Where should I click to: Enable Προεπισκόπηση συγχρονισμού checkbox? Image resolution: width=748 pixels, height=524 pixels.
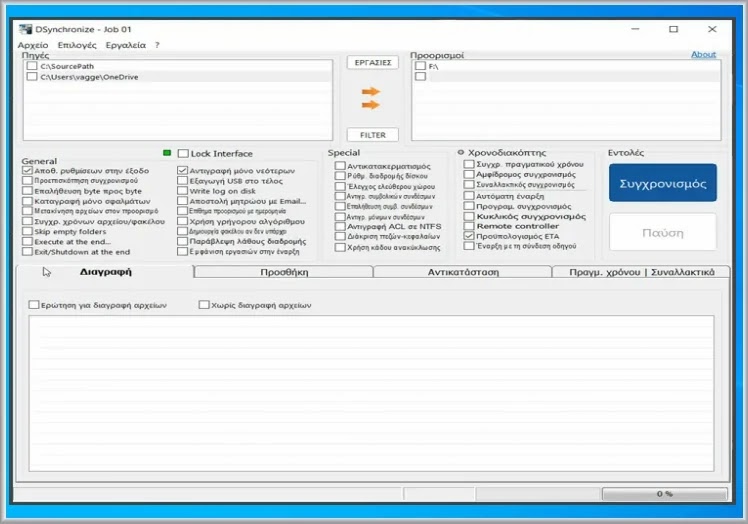[27, 180]
